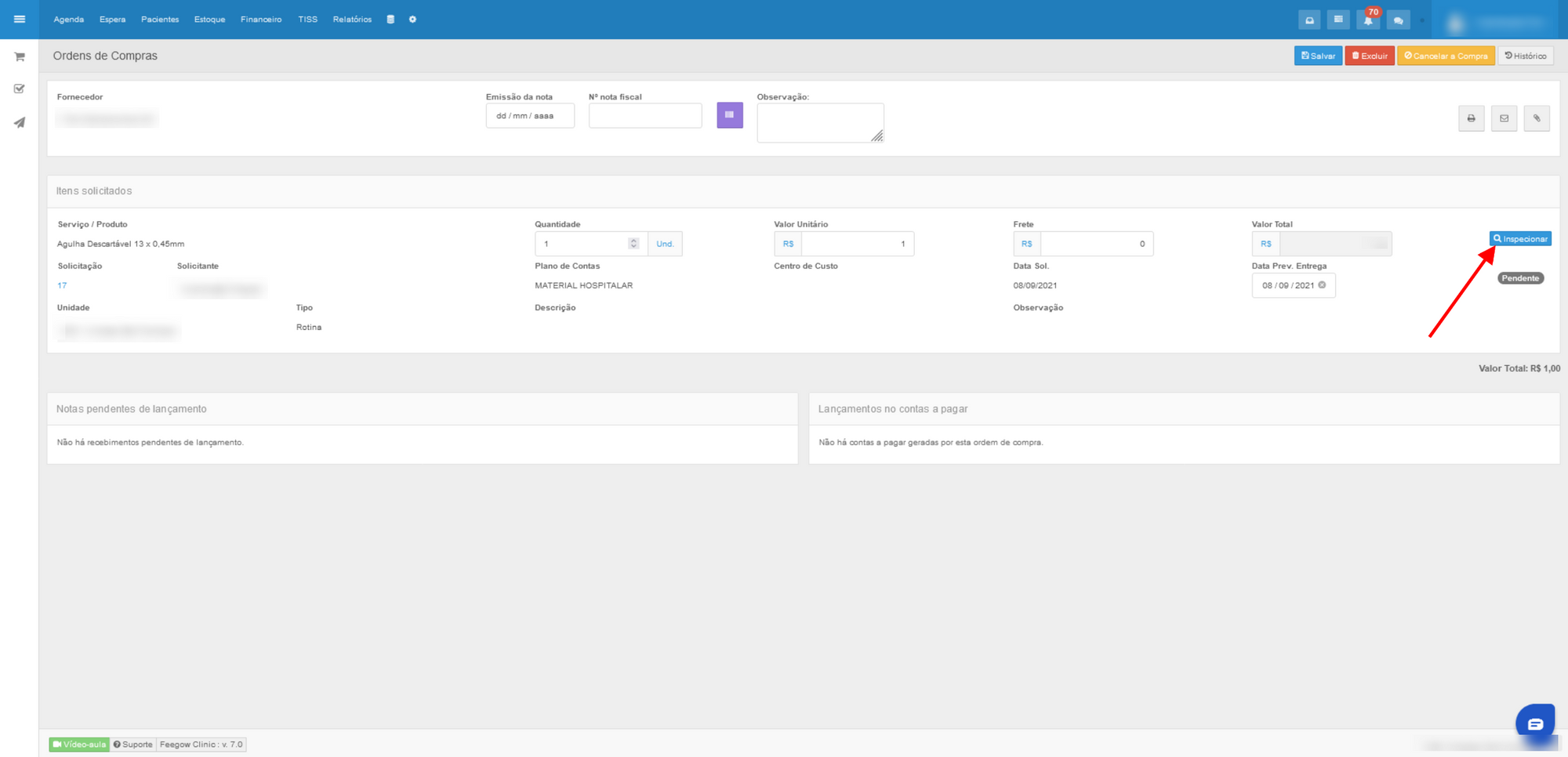Screen dimensions: 1568x757
Task: Open the chat messages icon in header
Action: pyautogui.click(x=1398, y=20)
